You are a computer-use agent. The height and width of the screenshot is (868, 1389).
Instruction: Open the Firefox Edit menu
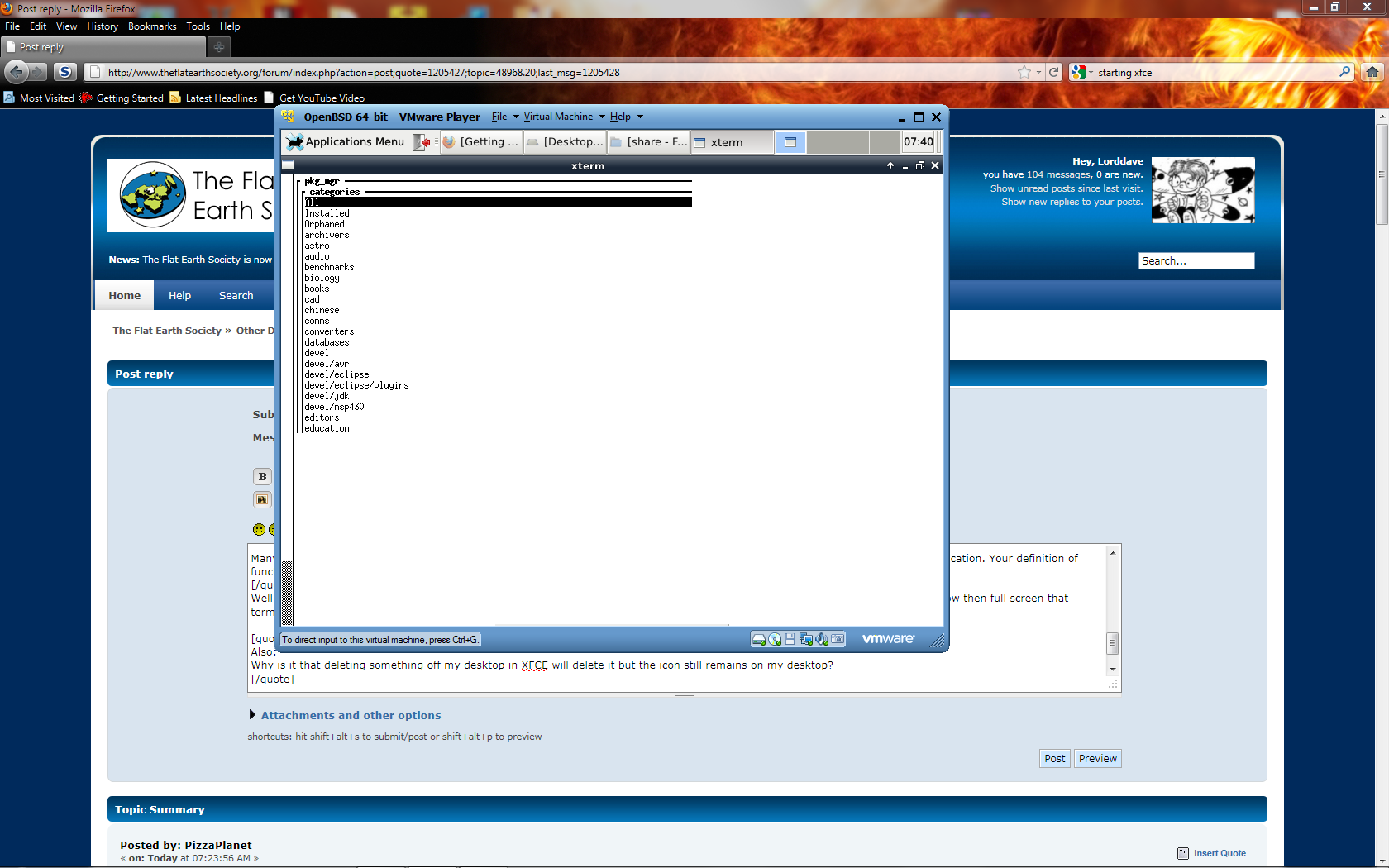pyautogui.click(x=38, y=26)
